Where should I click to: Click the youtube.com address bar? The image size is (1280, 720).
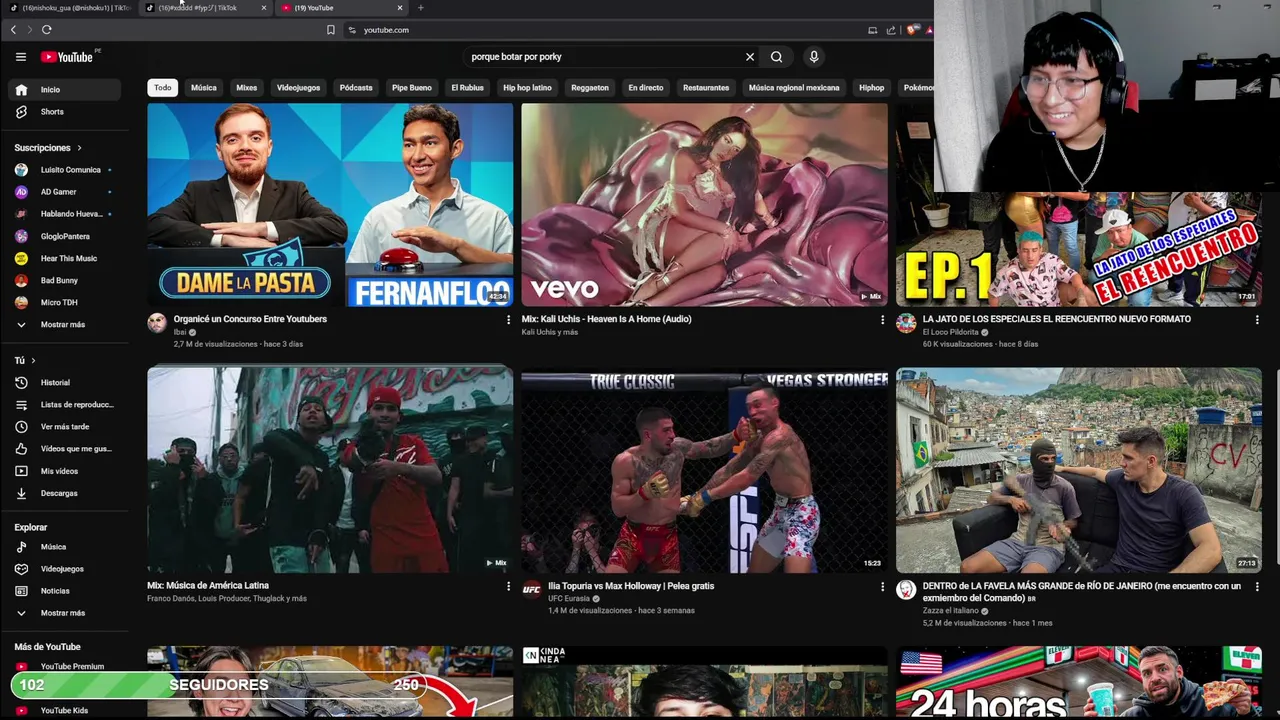pyautogui.click(x=600, y=30)
